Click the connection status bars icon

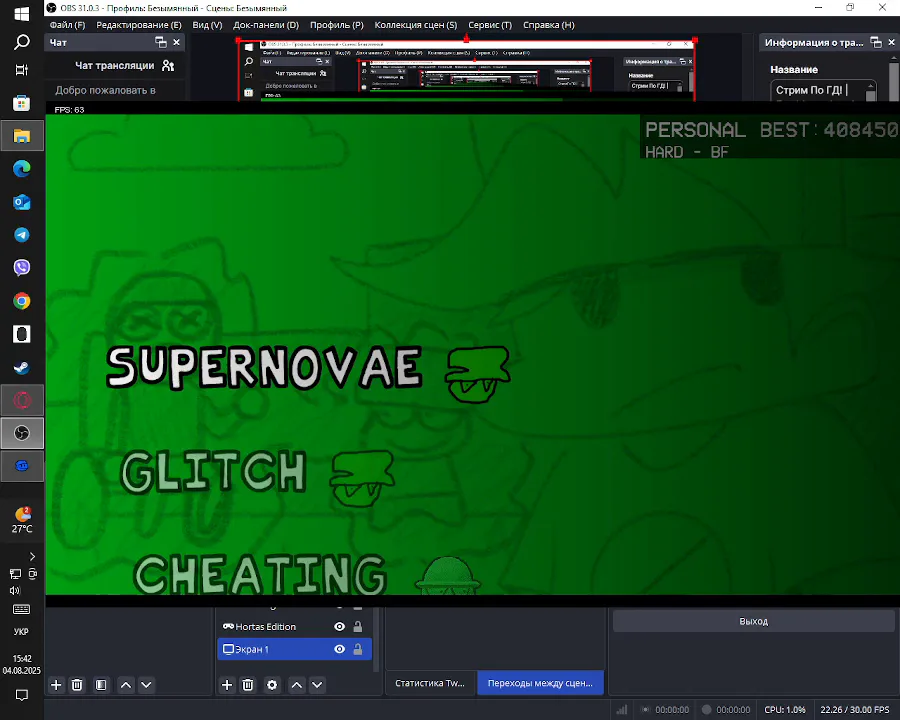622,710
